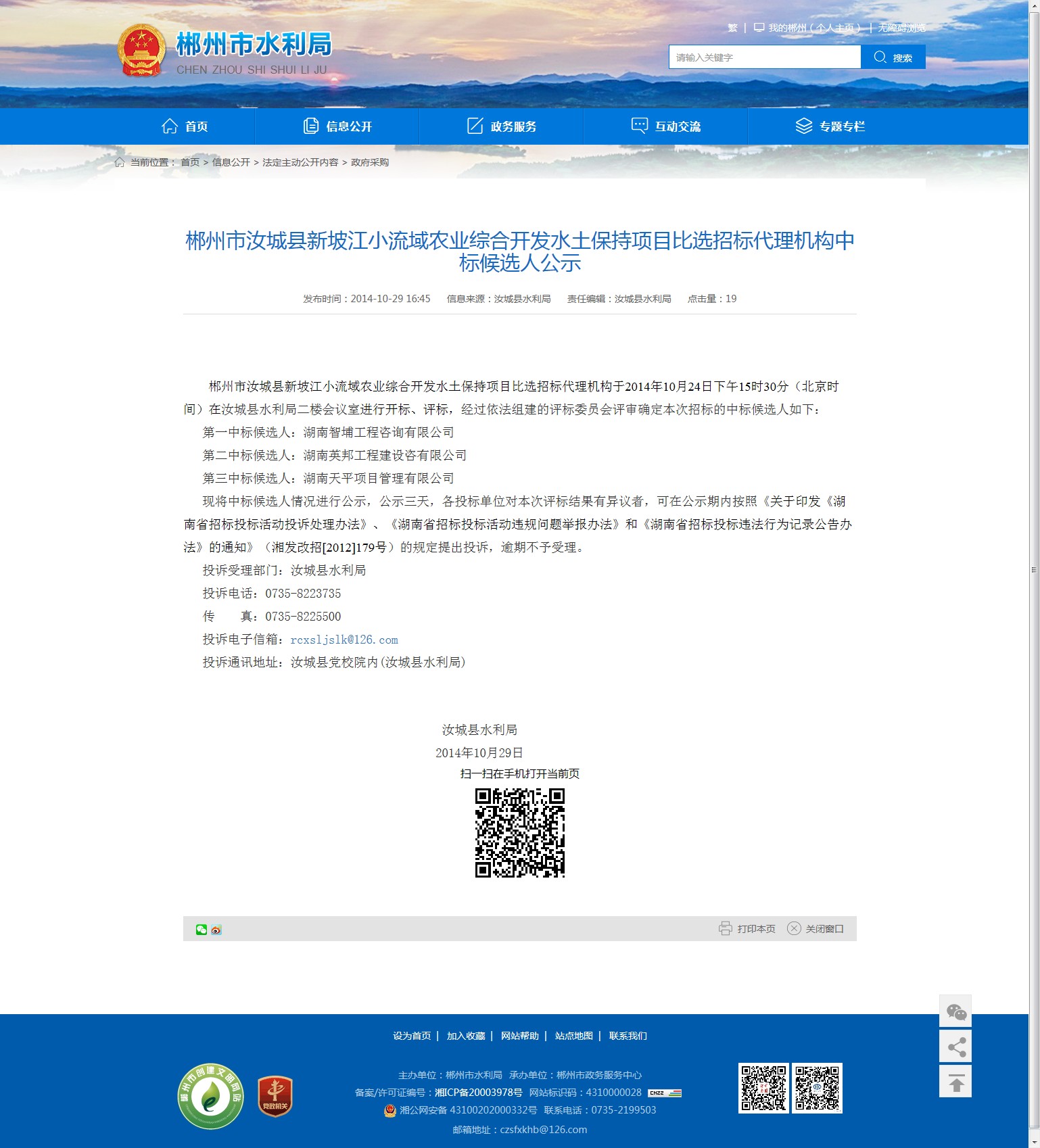The image size is (1040, 1148).
Task: Click the floating share sidebar icon
Action: 955,1047
